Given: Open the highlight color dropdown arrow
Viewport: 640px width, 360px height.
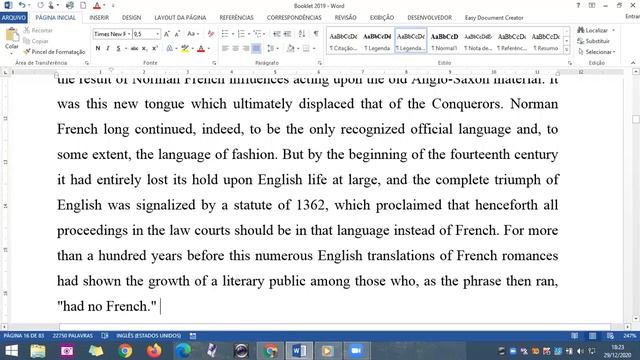Looking at the screenshot, I should click(x=193, y=49).
